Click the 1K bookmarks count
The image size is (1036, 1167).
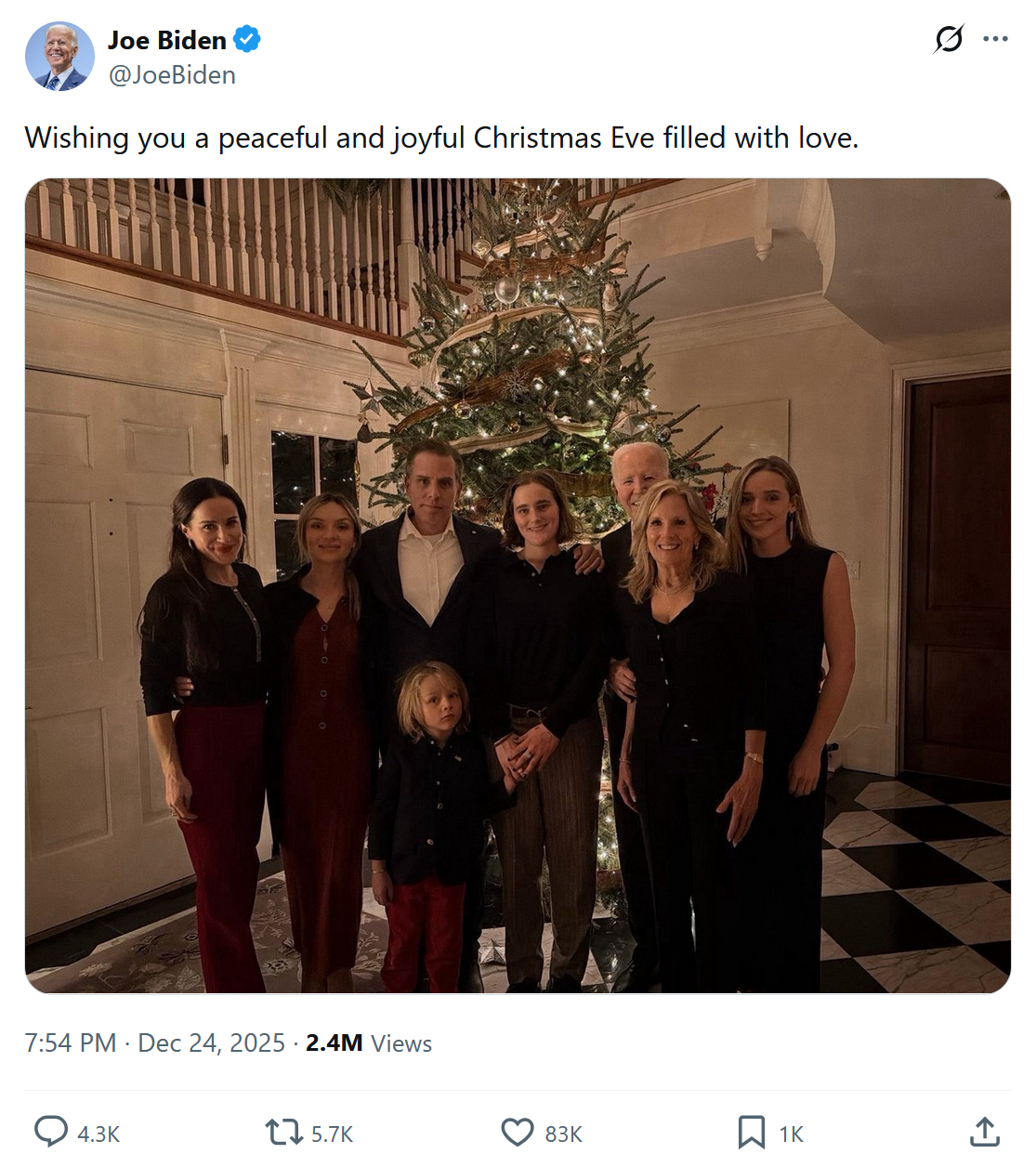[791, 1134]
